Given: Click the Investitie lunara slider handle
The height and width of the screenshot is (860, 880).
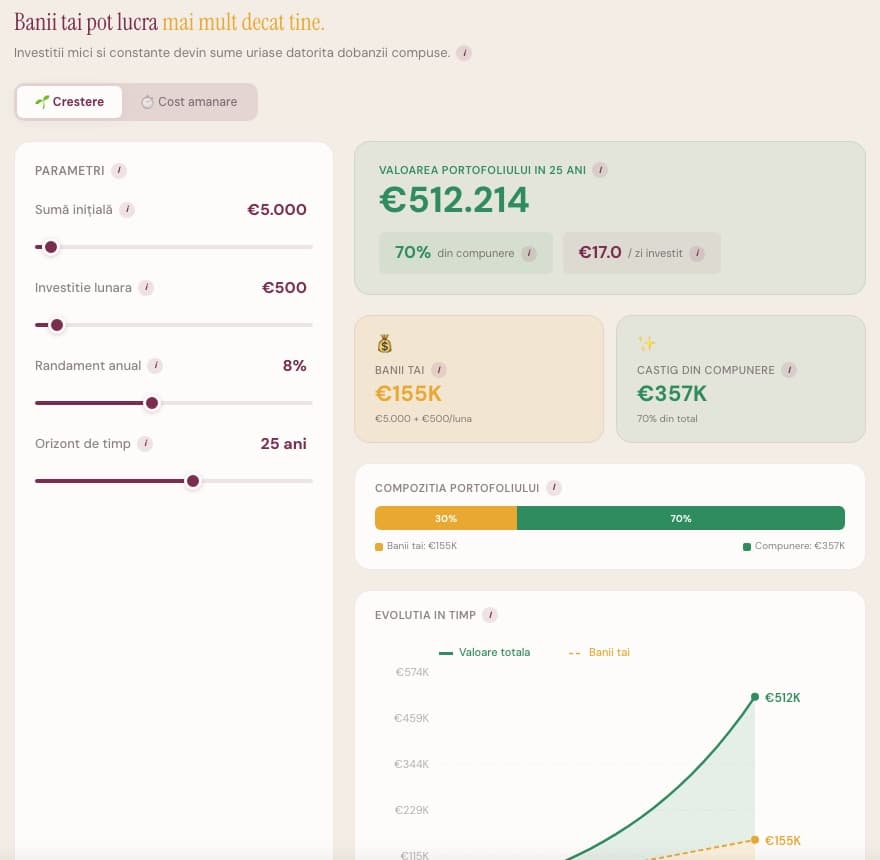Looking at the screenshot, I should tap(57, 325).
